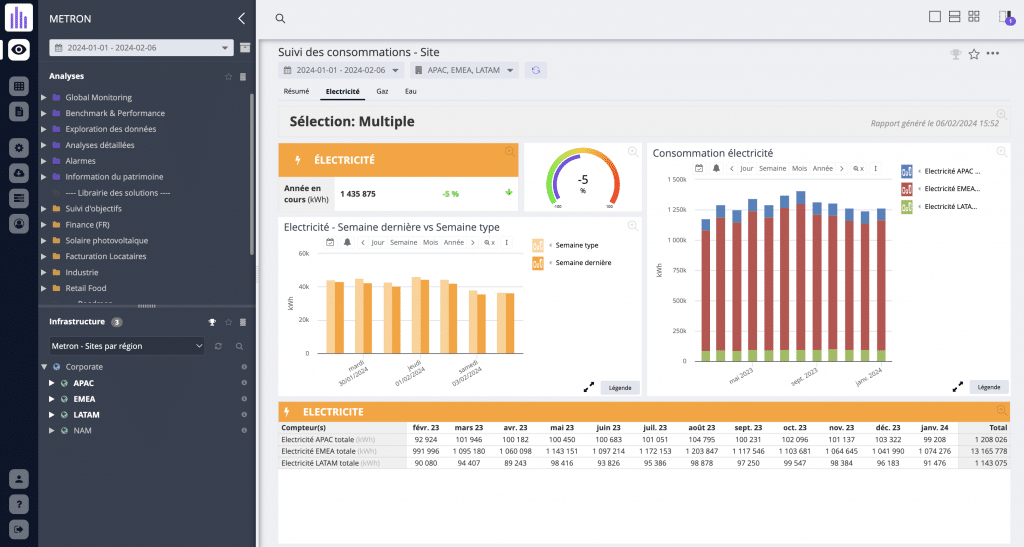The height and width of the screenshot is (547, 1024).
Task: Expand the Benchmark & Performance folder
Action: (x=44, y=114)
